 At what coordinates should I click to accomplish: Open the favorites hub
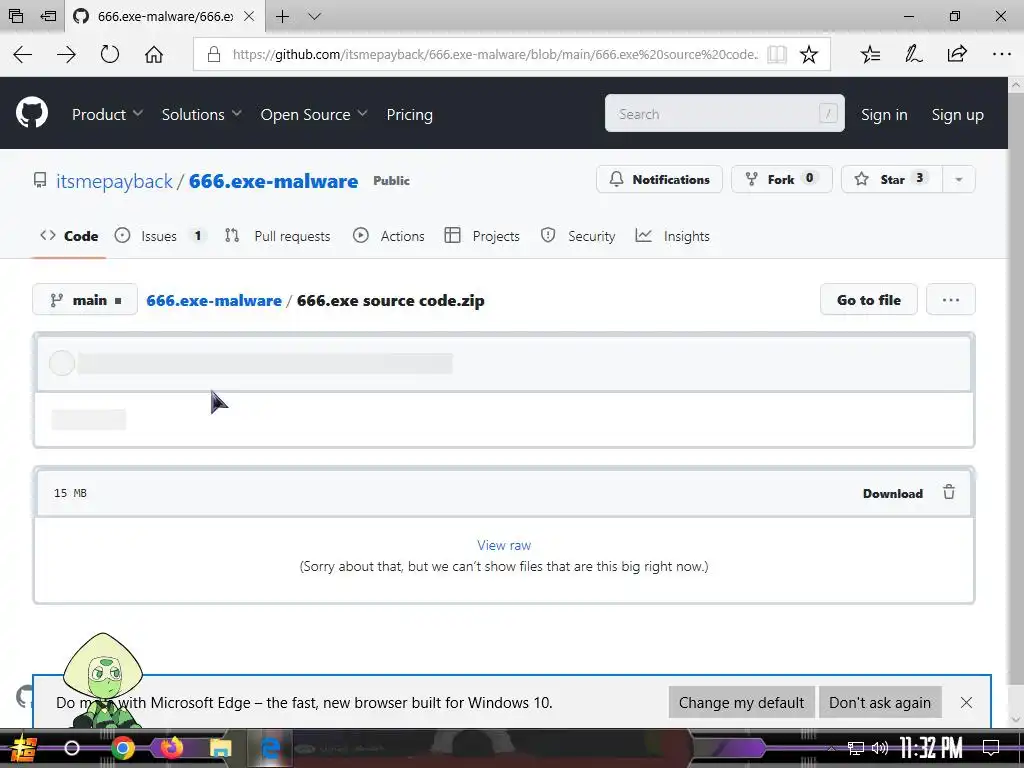(x=870, y=54)
